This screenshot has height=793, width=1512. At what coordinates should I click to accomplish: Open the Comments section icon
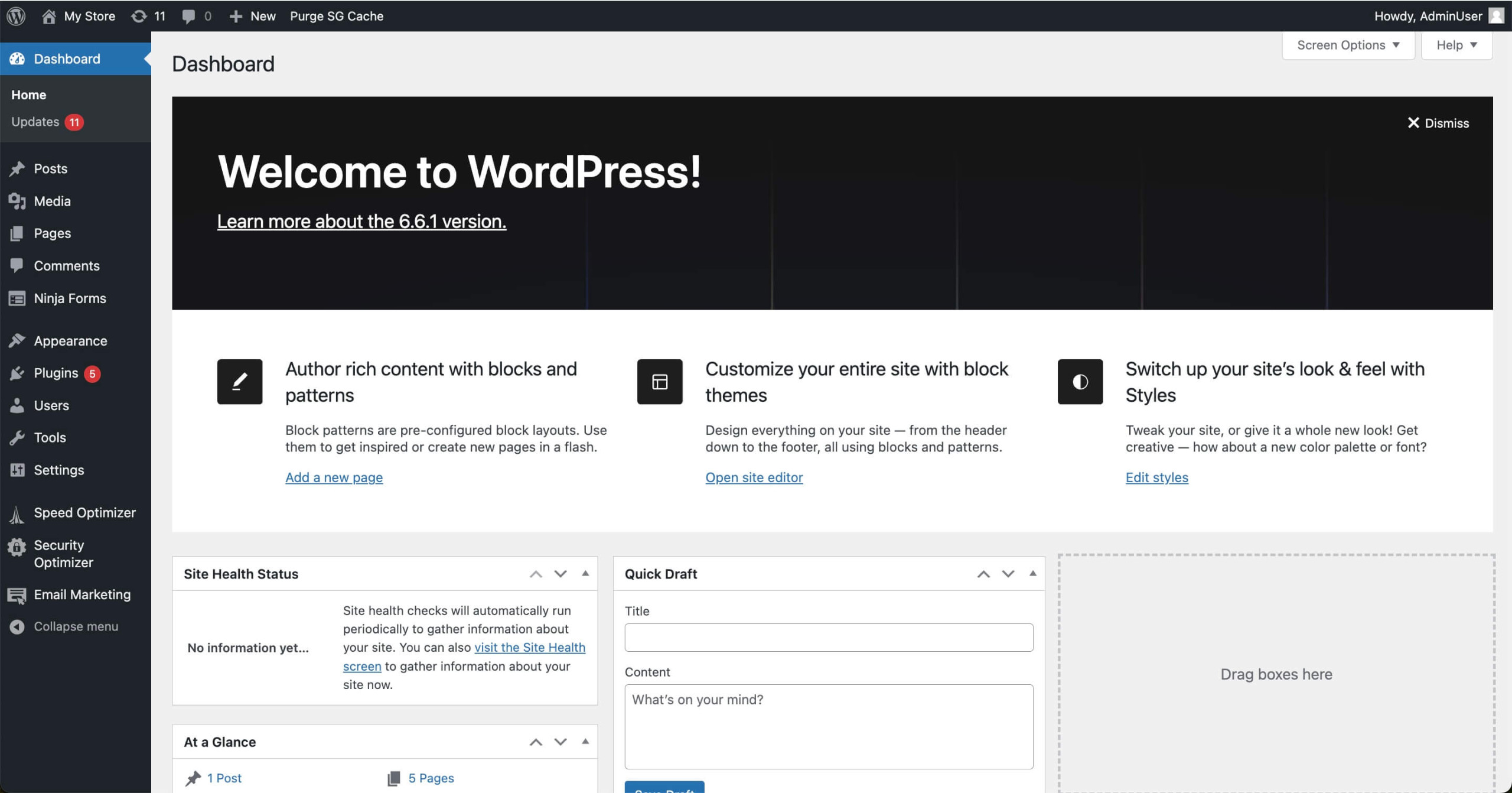coord(18,265)
